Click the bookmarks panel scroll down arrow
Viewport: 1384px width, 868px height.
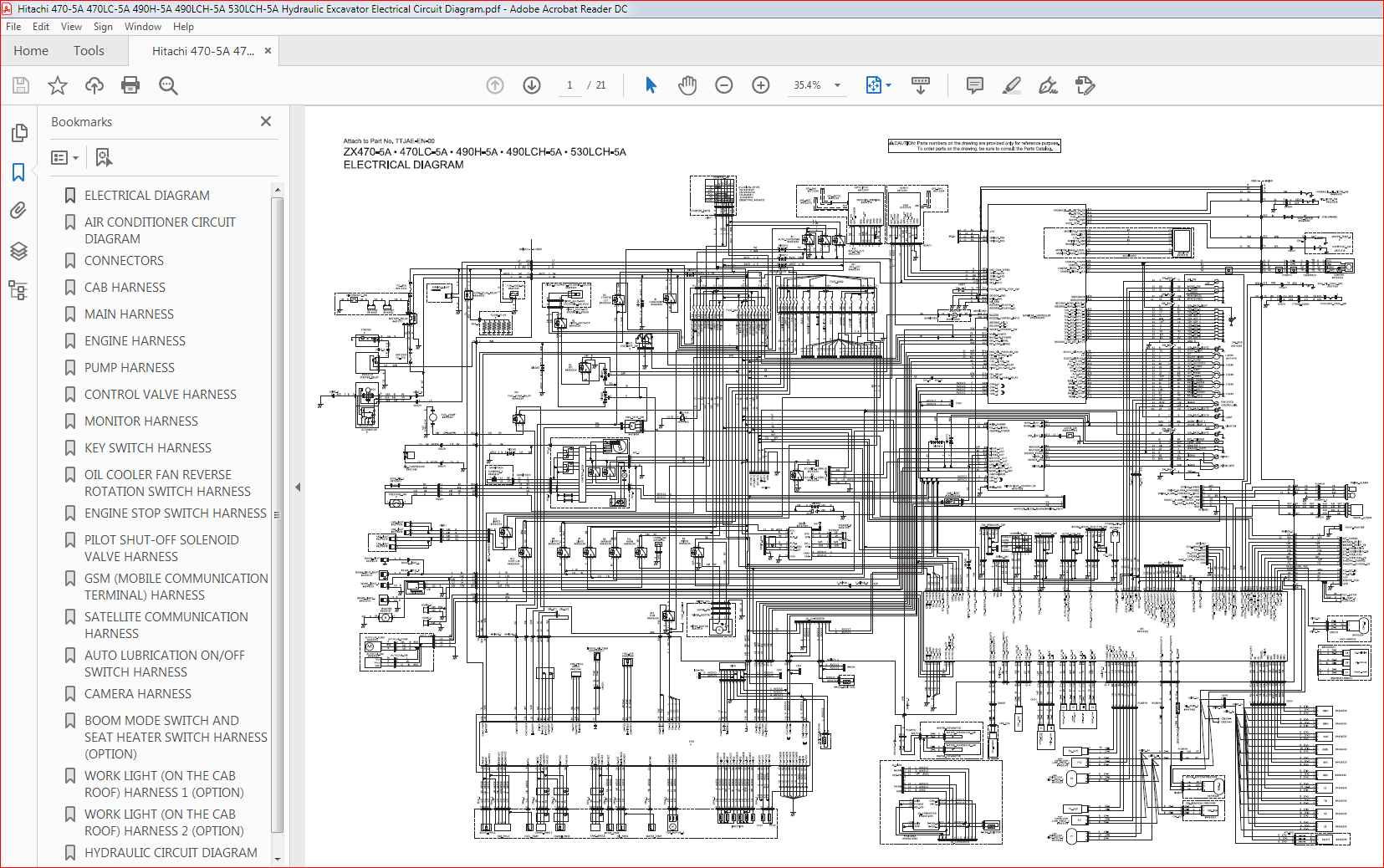point(278,859)
